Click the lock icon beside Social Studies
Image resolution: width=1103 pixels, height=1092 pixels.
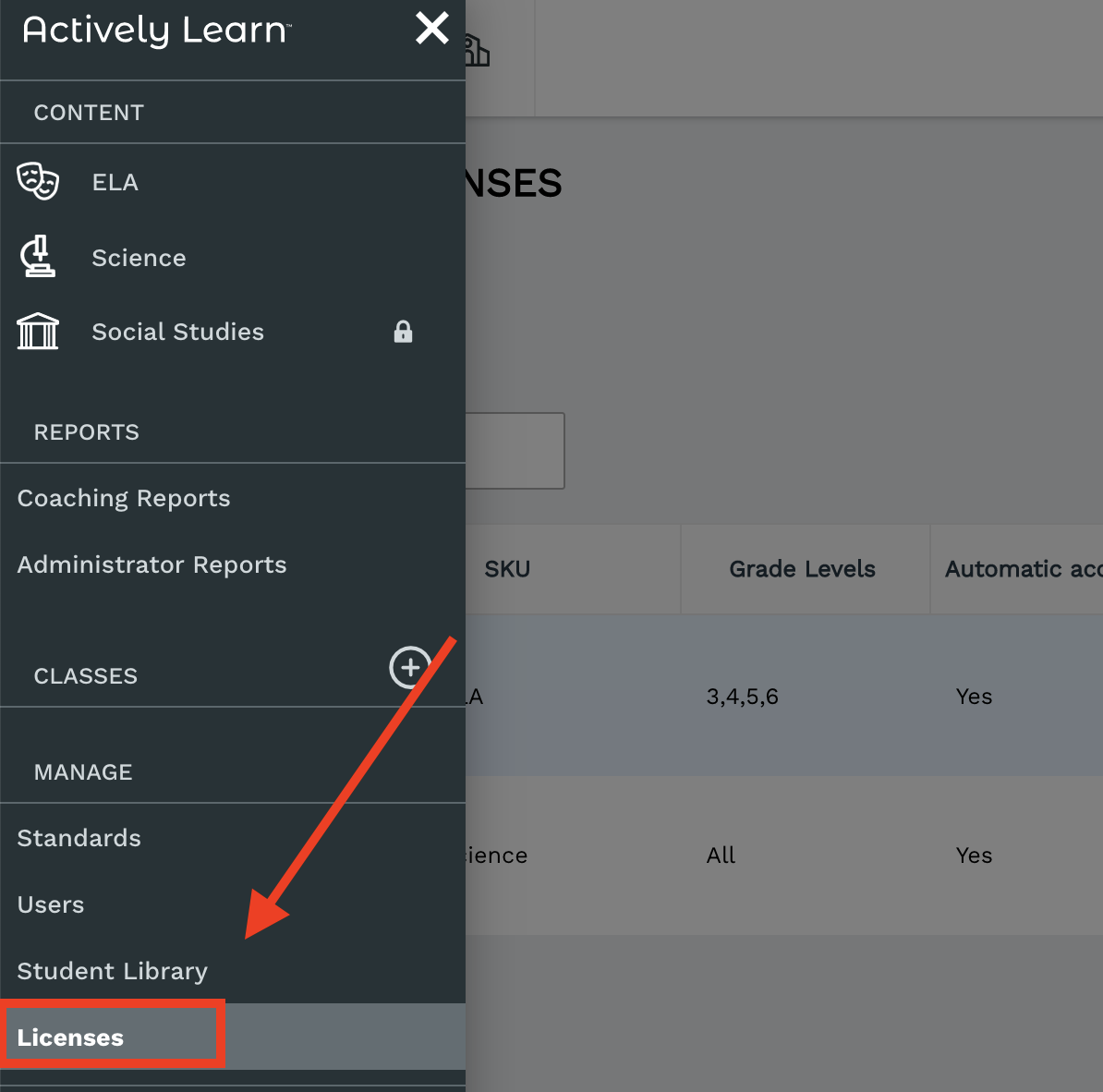click(403, 332)
